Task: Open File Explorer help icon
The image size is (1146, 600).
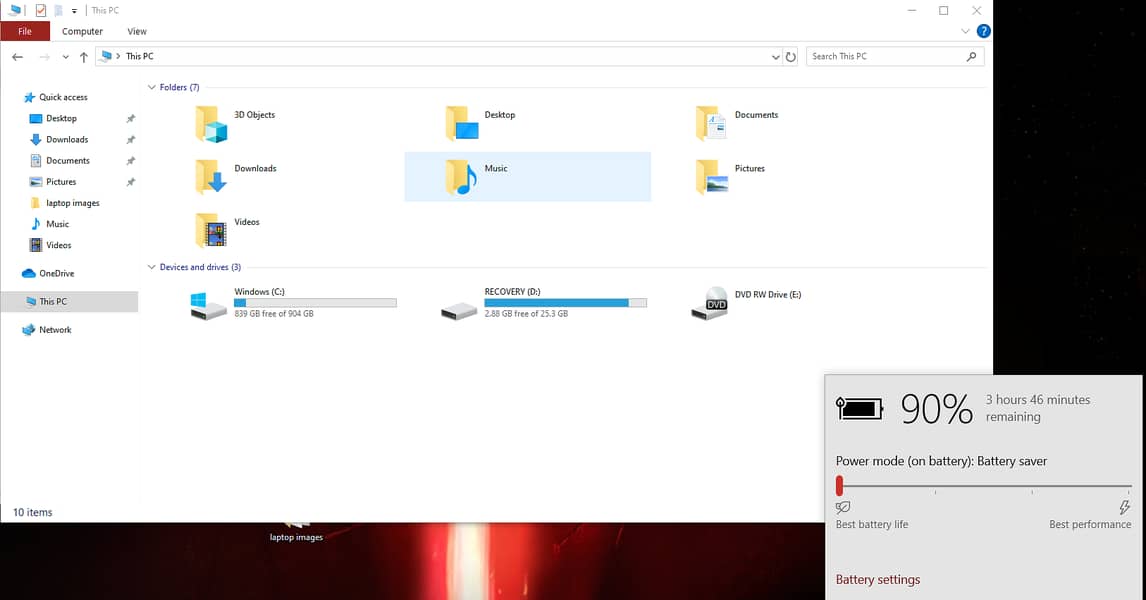Action: pyautogui.click(x=983, y=32)
